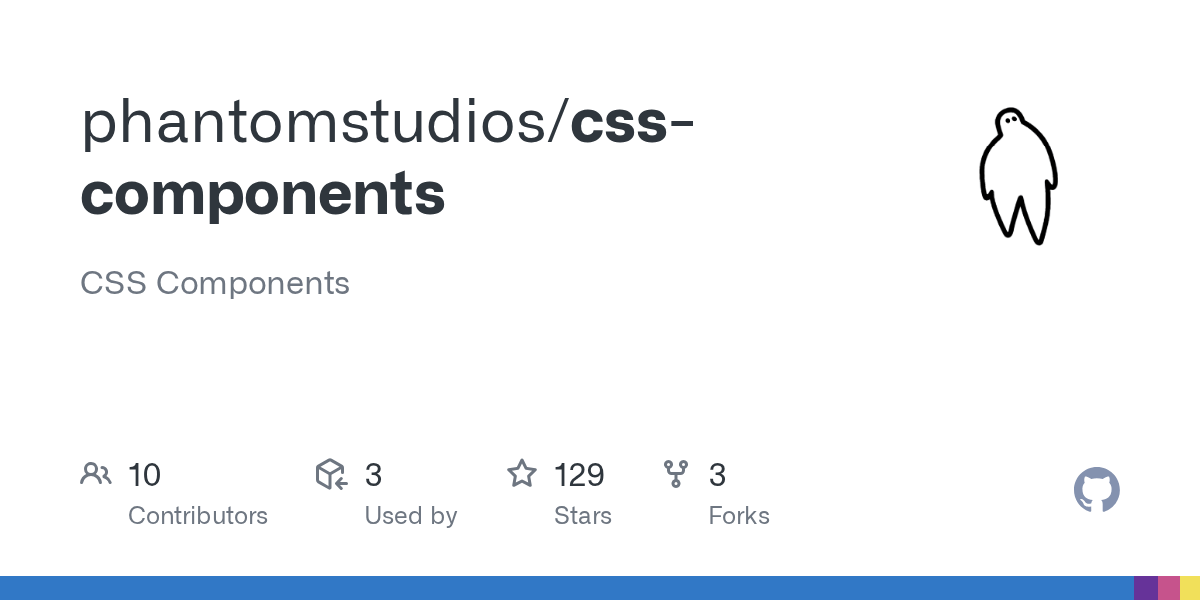Click the CSS Components description text
1200x600 pixels.
215,283
